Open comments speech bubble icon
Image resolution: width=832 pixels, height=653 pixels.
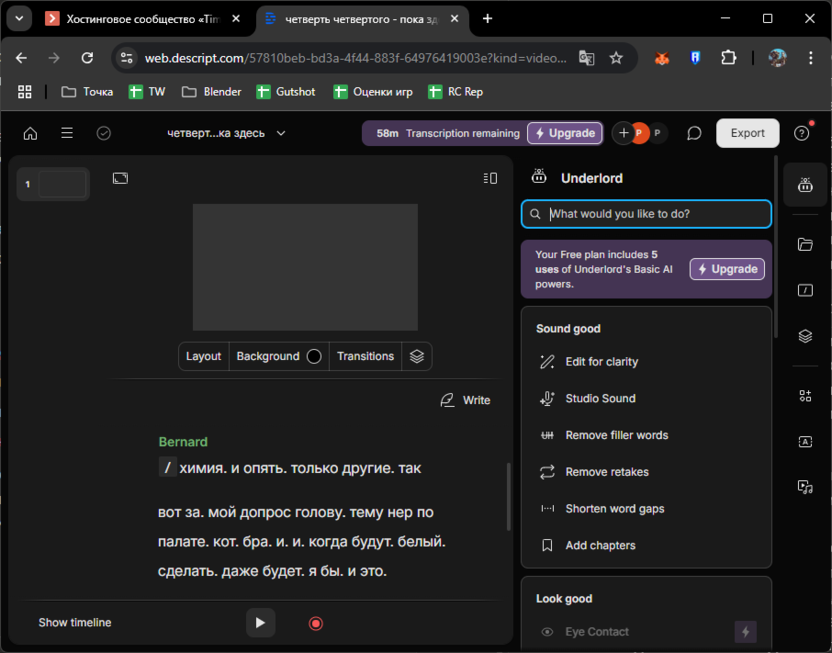click(x=694, y=133)
